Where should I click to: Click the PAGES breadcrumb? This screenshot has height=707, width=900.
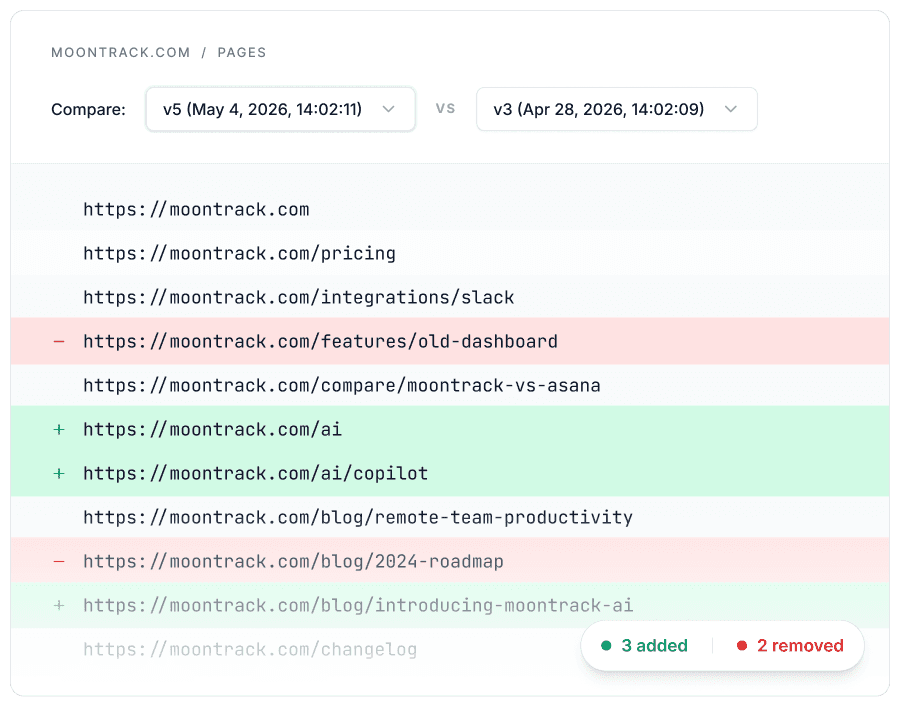242,52
